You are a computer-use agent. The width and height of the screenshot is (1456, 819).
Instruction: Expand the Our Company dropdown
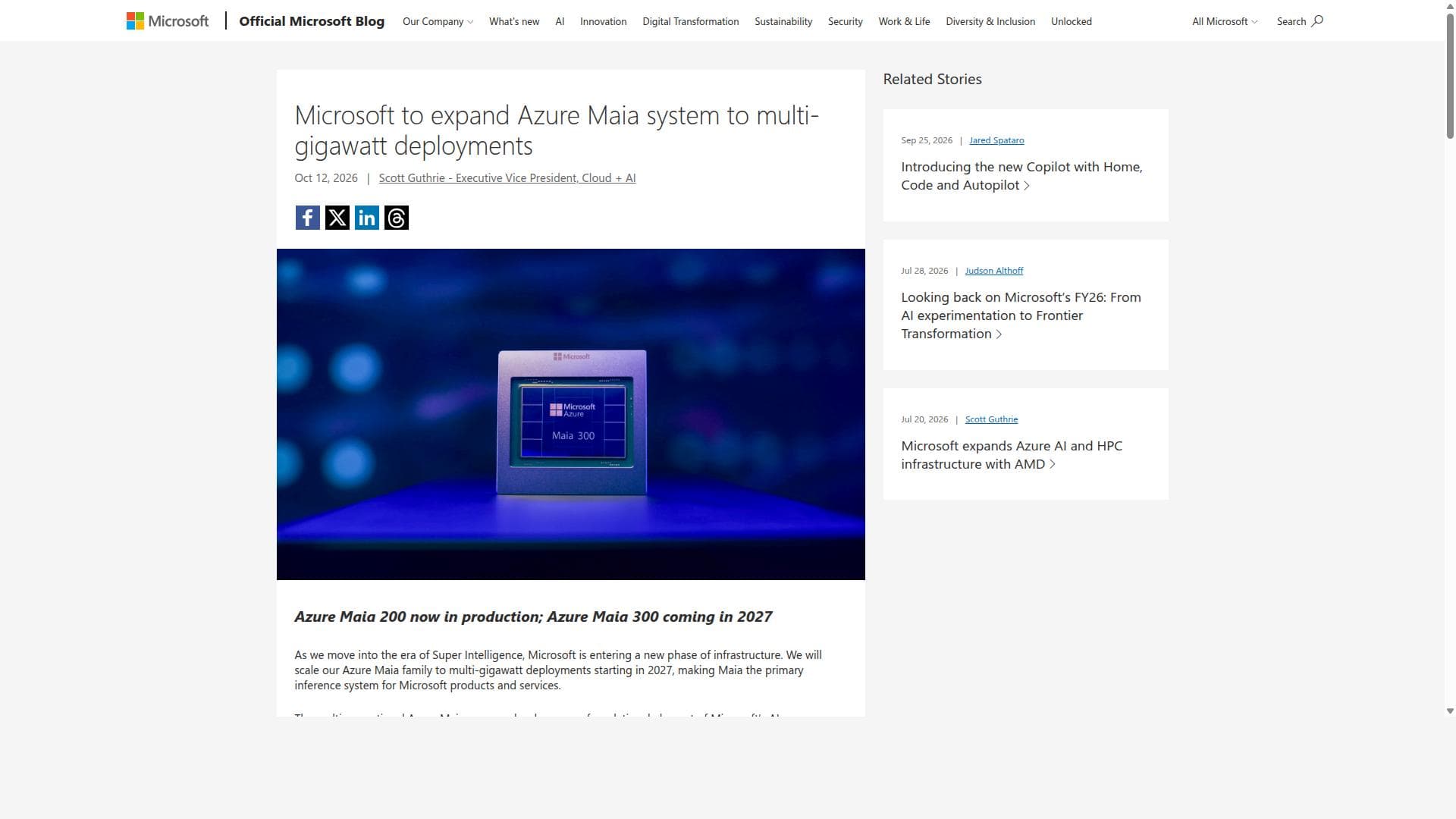tap(438, 21)
